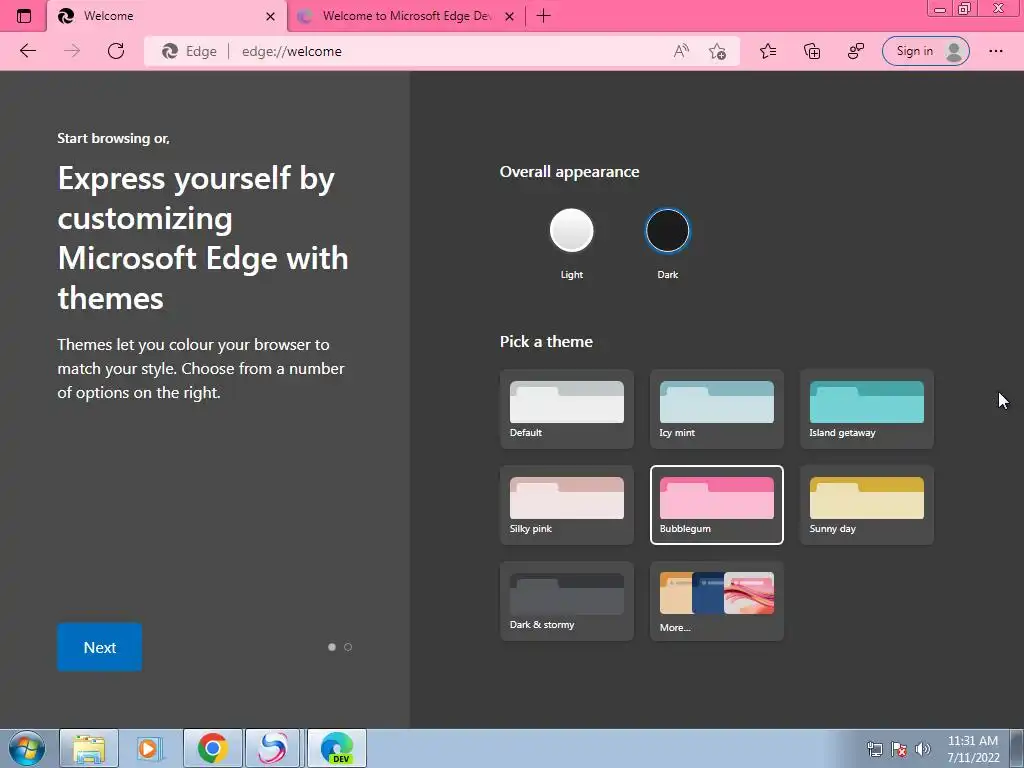Close the Welcome tab
Image resolution: width=1024 pixels, height=768 pixels.
[x=270, y=16]
